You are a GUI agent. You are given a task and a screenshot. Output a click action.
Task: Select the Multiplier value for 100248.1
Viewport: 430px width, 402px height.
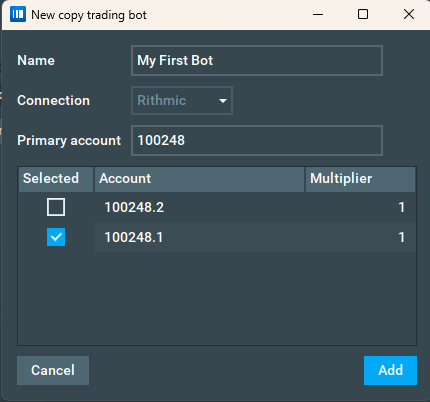(402, 237)
